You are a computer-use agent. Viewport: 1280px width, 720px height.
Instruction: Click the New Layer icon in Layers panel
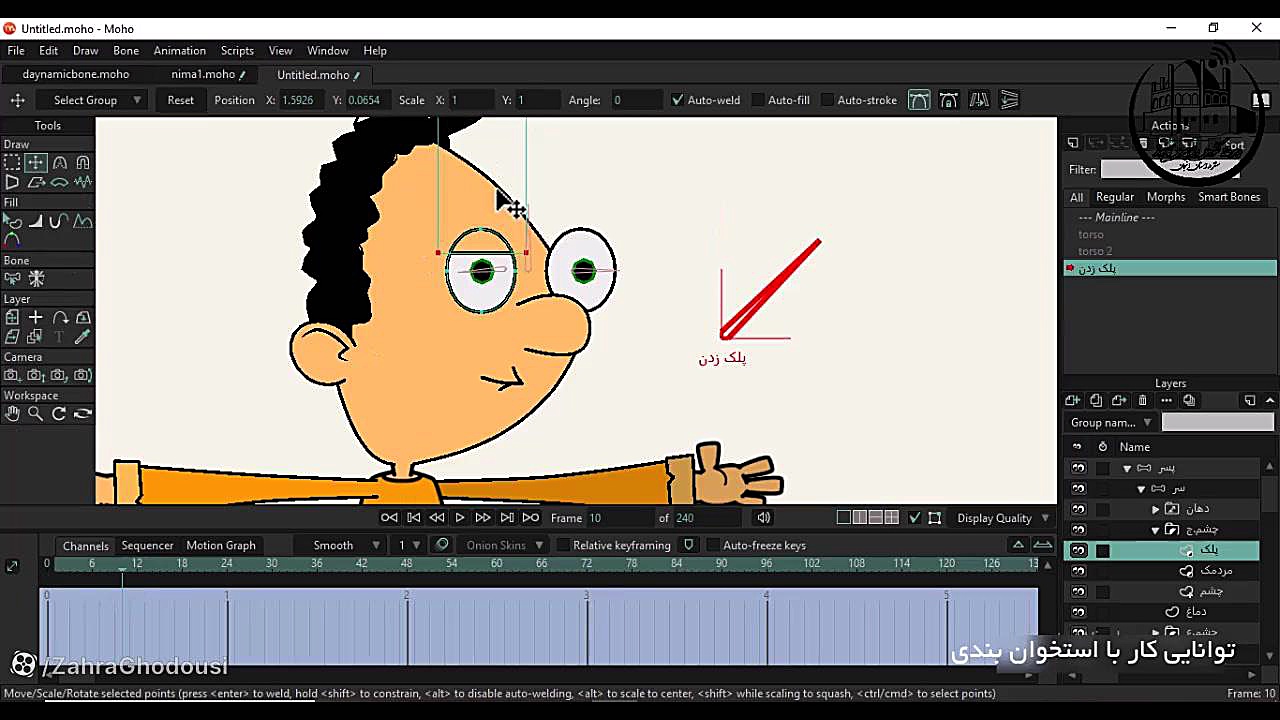[x=1073, y=401]
